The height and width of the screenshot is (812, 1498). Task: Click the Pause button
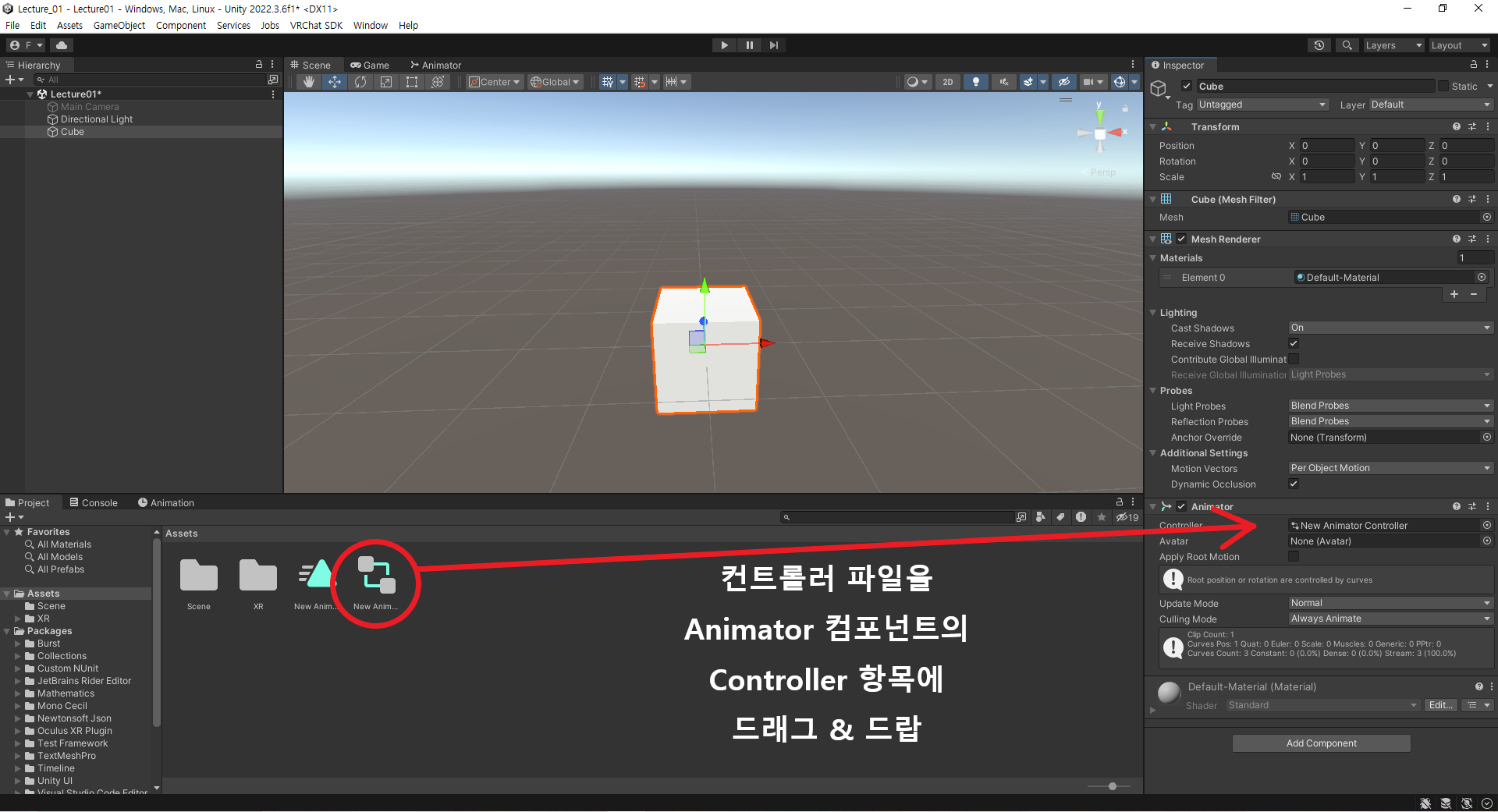[x=749, y=45]
